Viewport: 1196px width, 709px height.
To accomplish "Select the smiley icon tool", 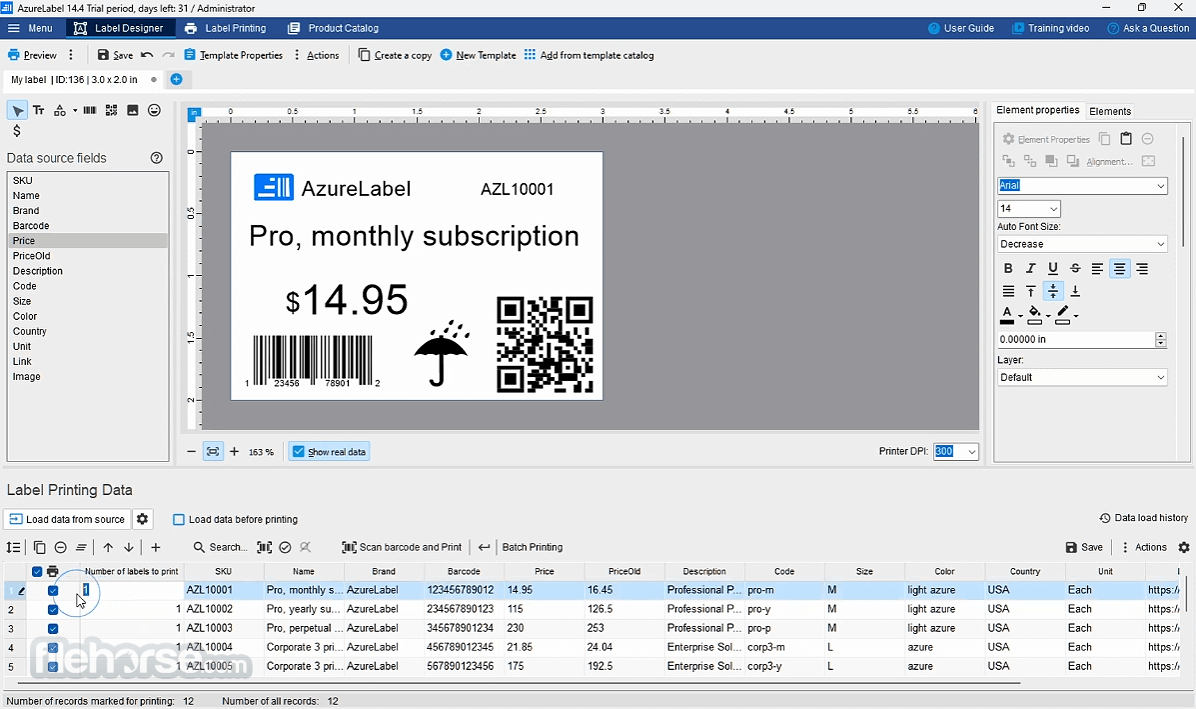I will point(154,111).
